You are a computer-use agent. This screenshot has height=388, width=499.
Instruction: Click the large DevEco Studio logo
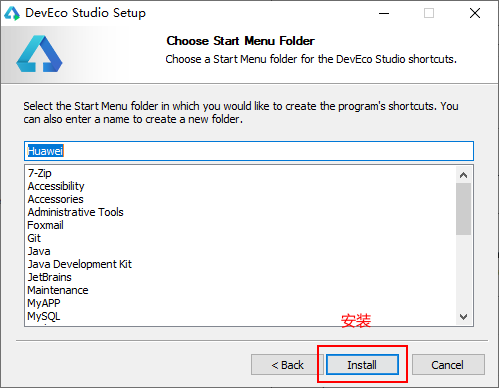[39, 54]
